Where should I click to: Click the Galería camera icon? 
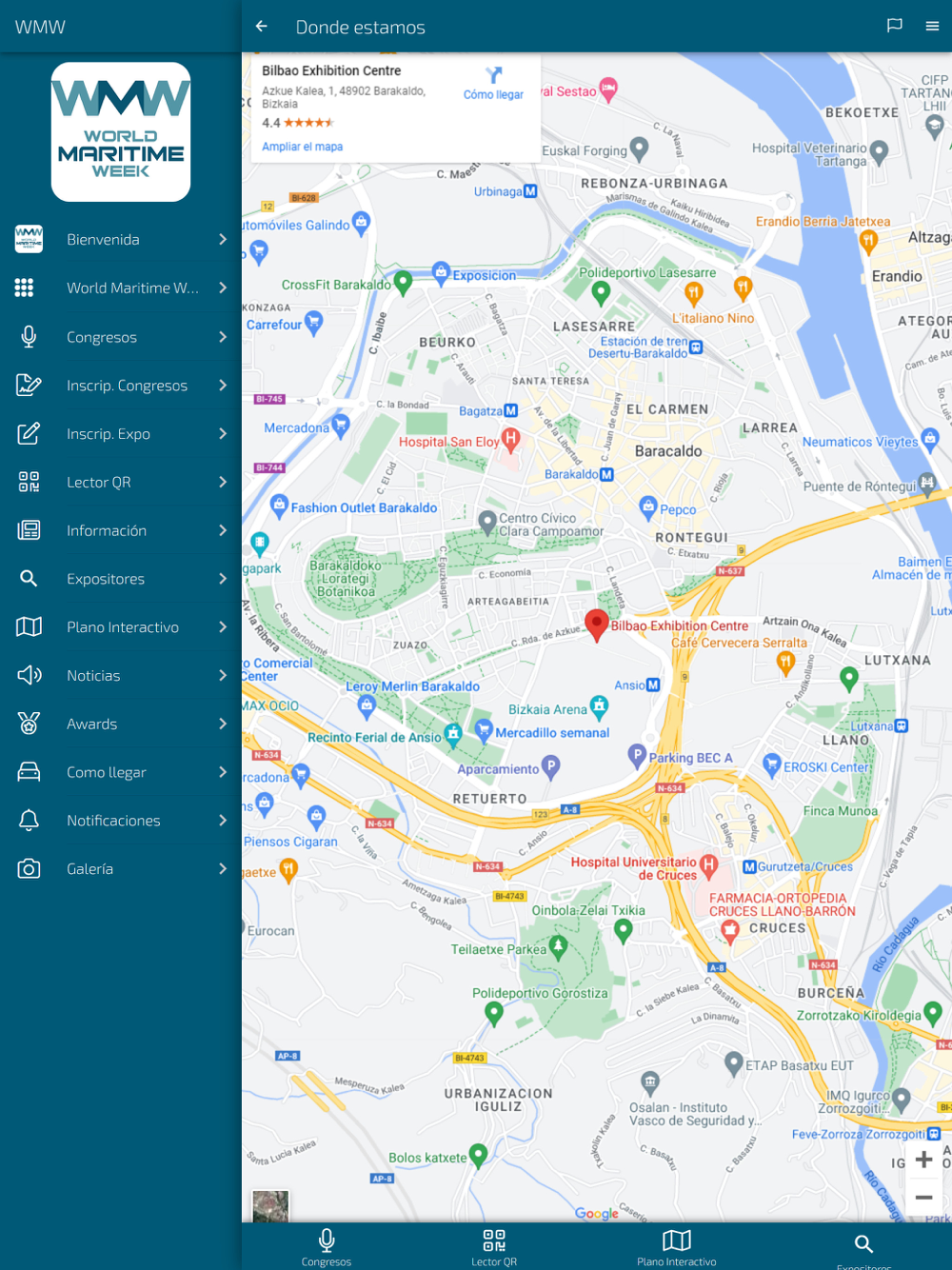point(29,868)
